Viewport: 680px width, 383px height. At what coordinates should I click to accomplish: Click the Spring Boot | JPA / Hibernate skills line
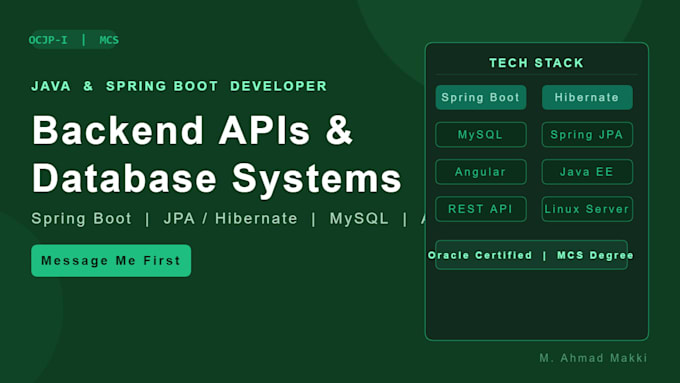228,218
